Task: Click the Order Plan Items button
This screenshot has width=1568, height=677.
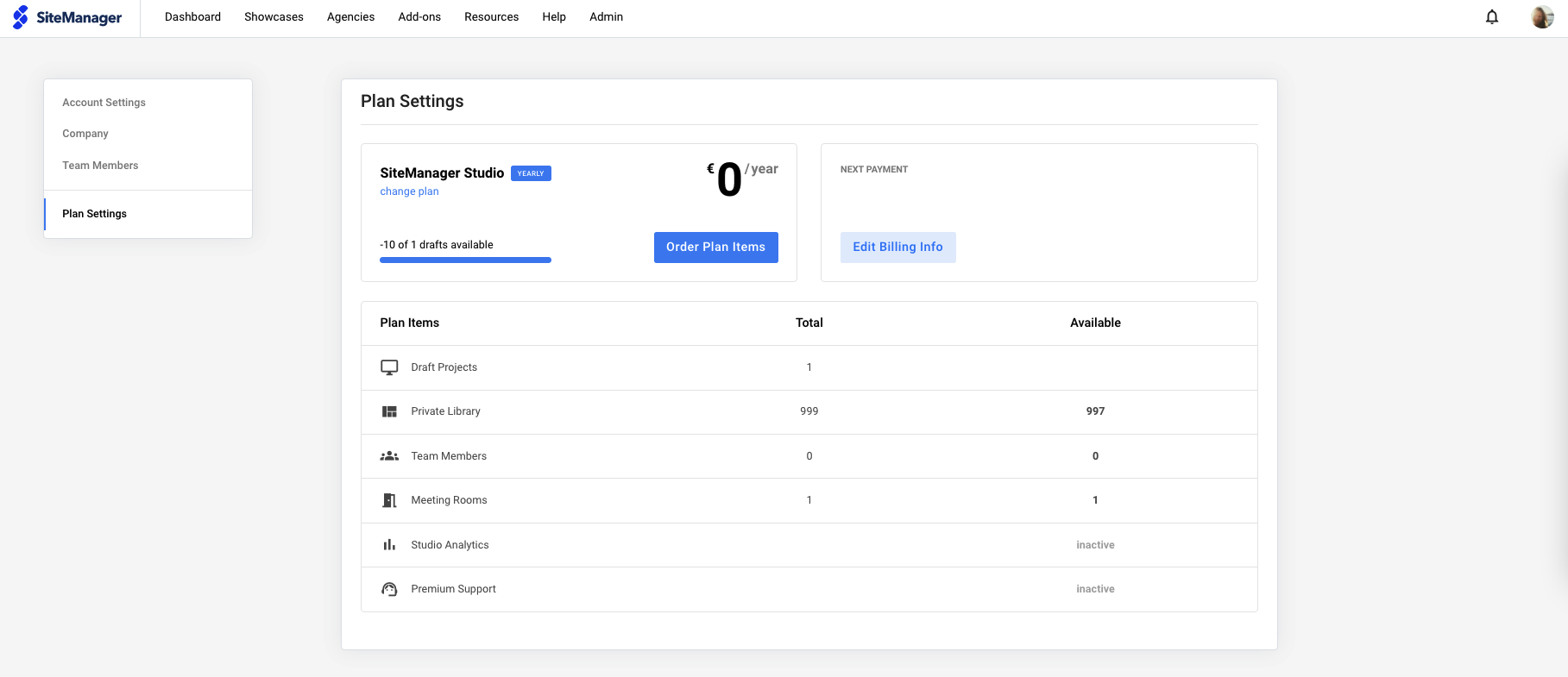Action: coord(715,248)
